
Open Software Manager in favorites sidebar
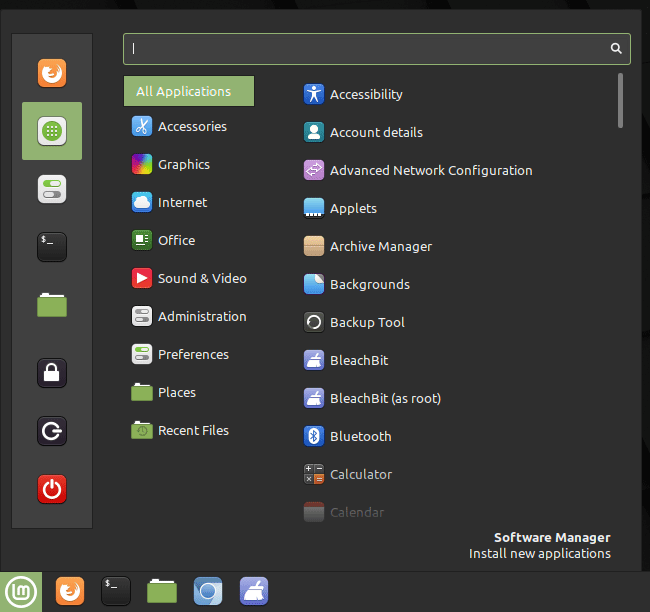pos(52,131)
